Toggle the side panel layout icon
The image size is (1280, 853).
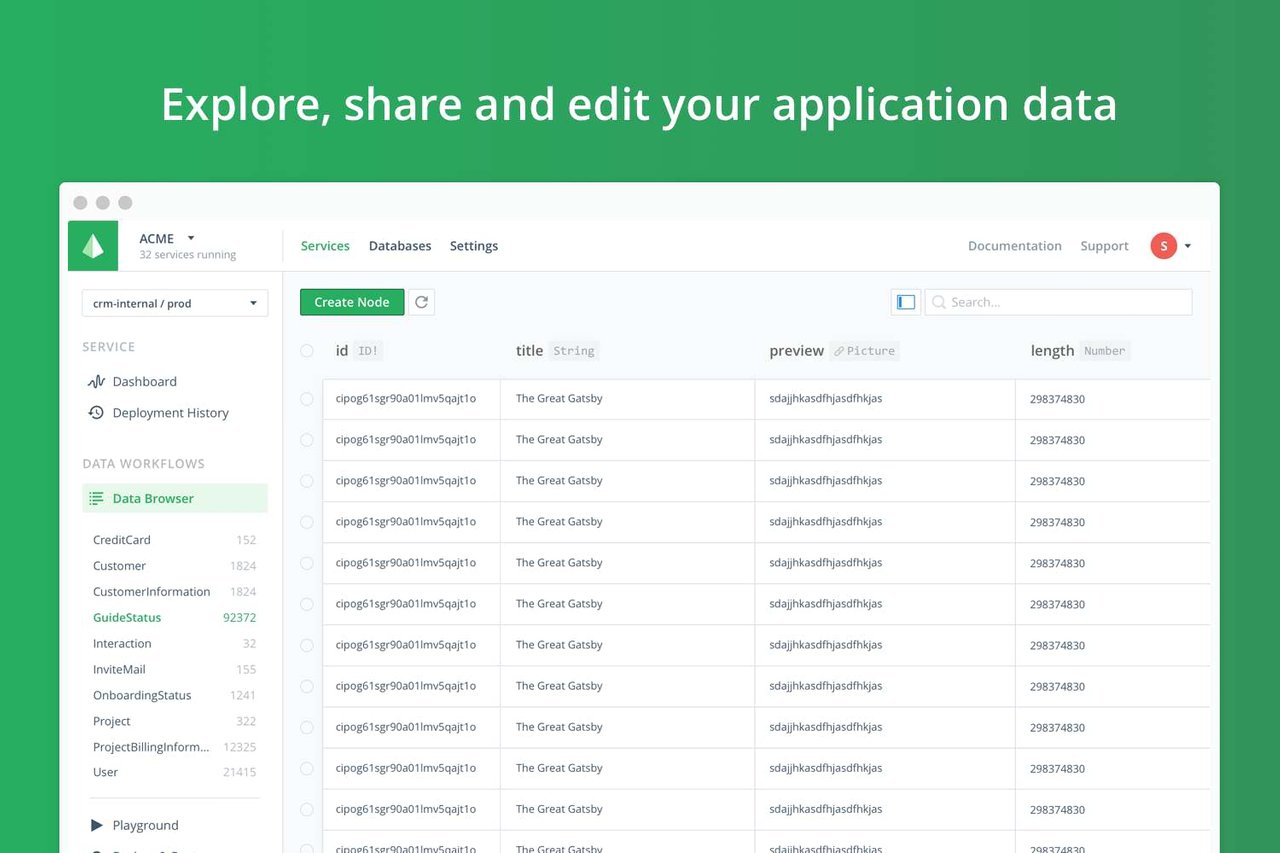(906, 302)
